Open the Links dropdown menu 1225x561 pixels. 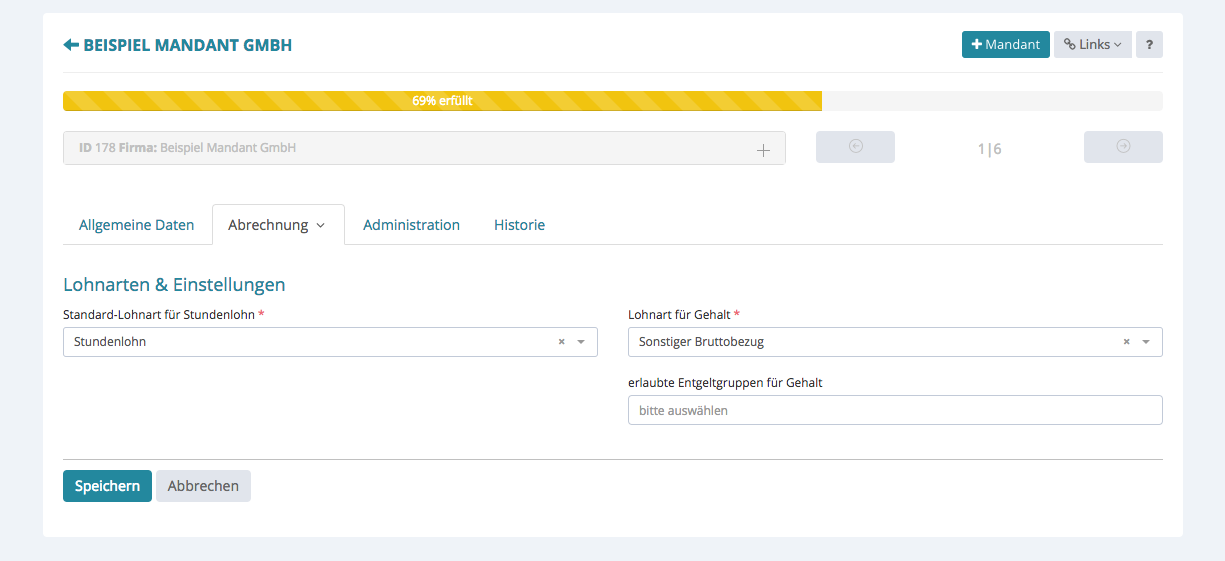click(x=1092, y=45)
